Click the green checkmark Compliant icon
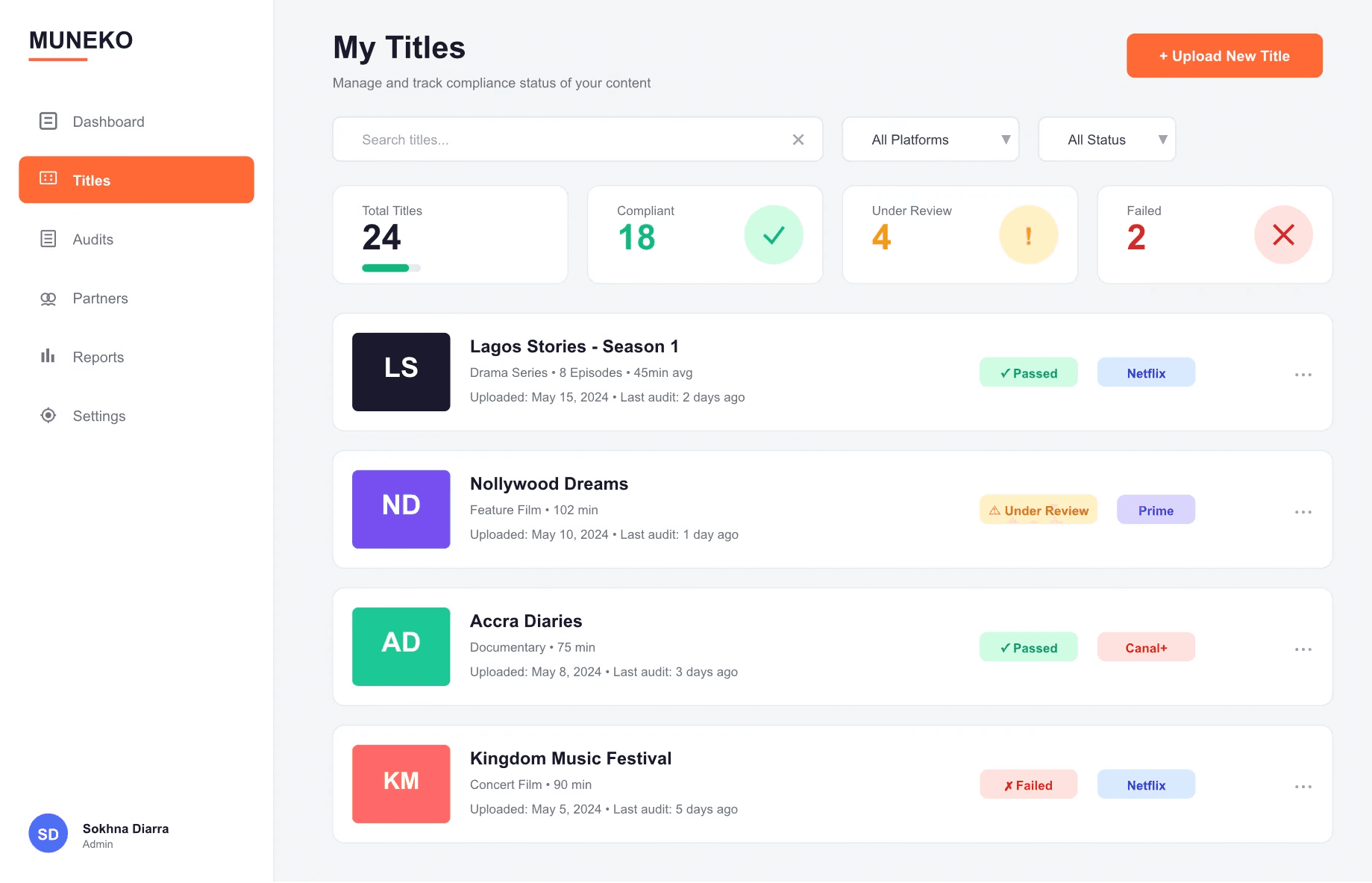1372x883 pixels. click(774, 235)
